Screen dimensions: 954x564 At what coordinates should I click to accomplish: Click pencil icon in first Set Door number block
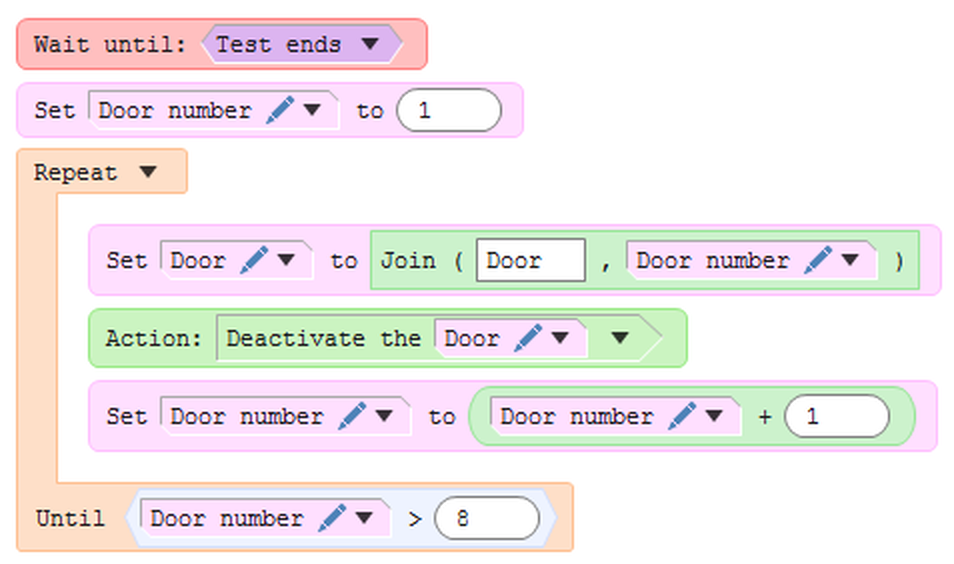pyautogui.click(x=279, y=111)
